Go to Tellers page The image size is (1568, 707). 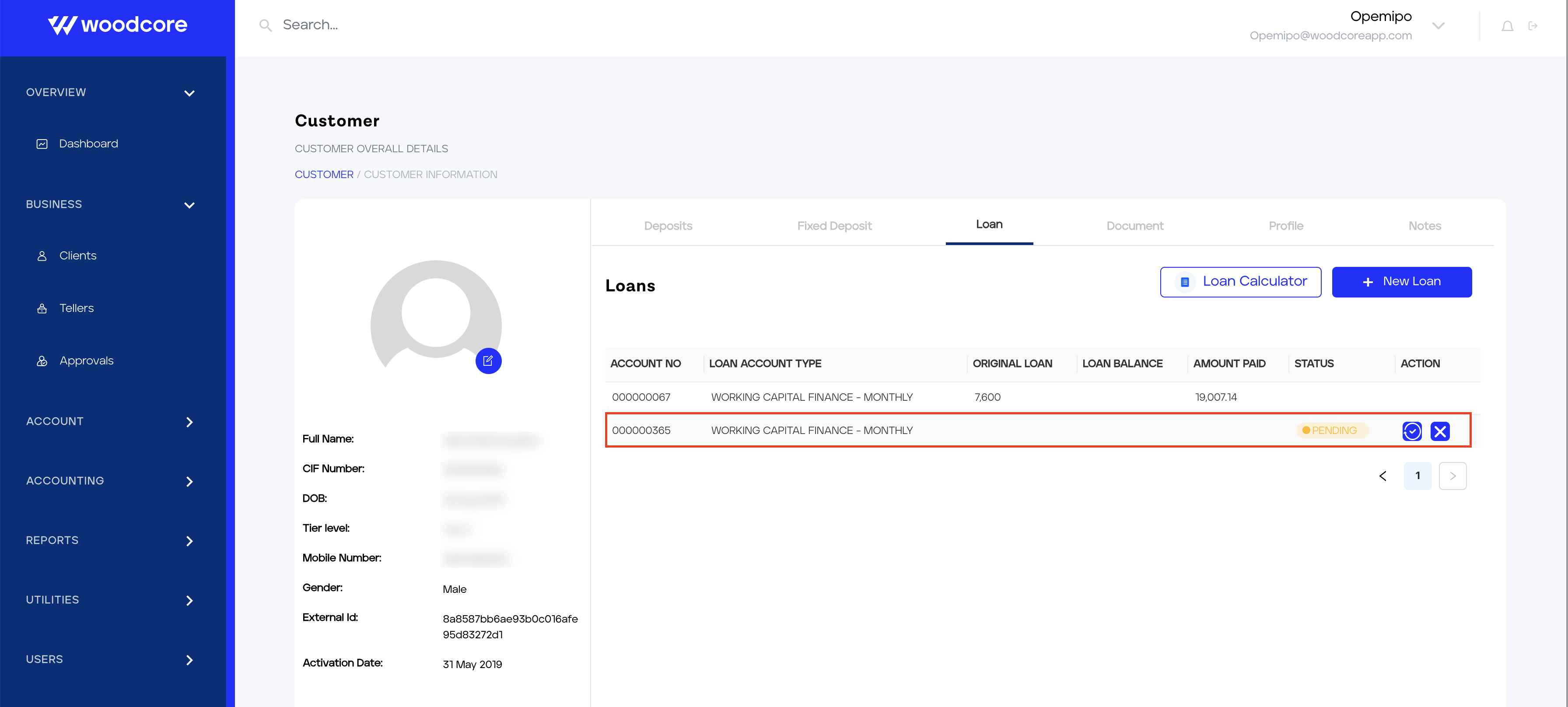(76, 308)
